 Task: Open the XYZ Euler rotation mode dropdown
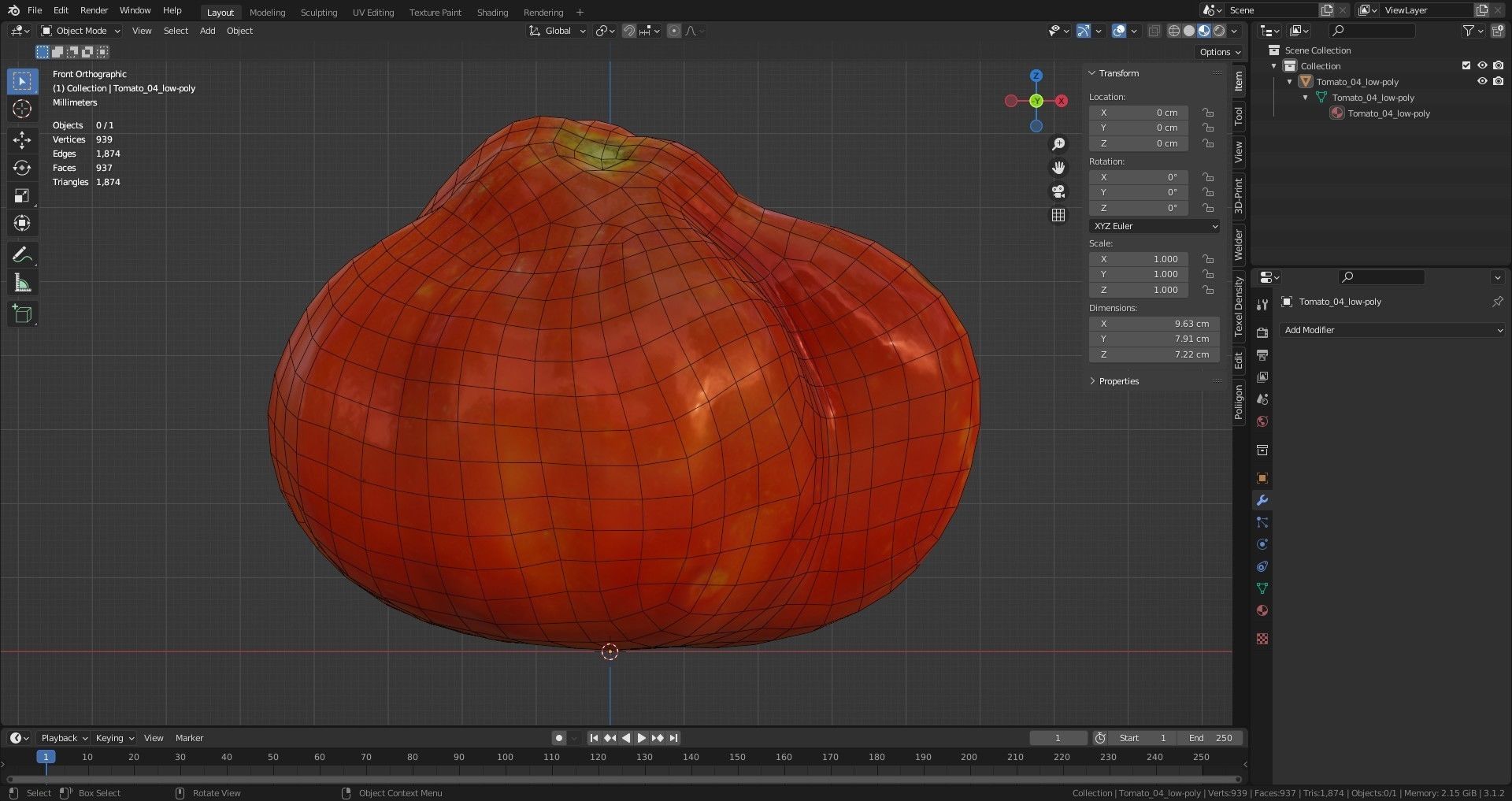pos(1154,226)
